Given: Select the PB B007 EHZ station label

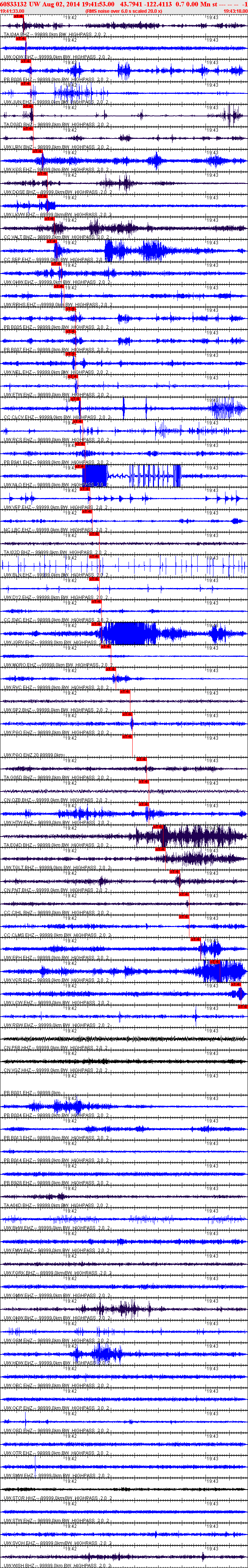Looking at the screenshot, I should [57, 350].
